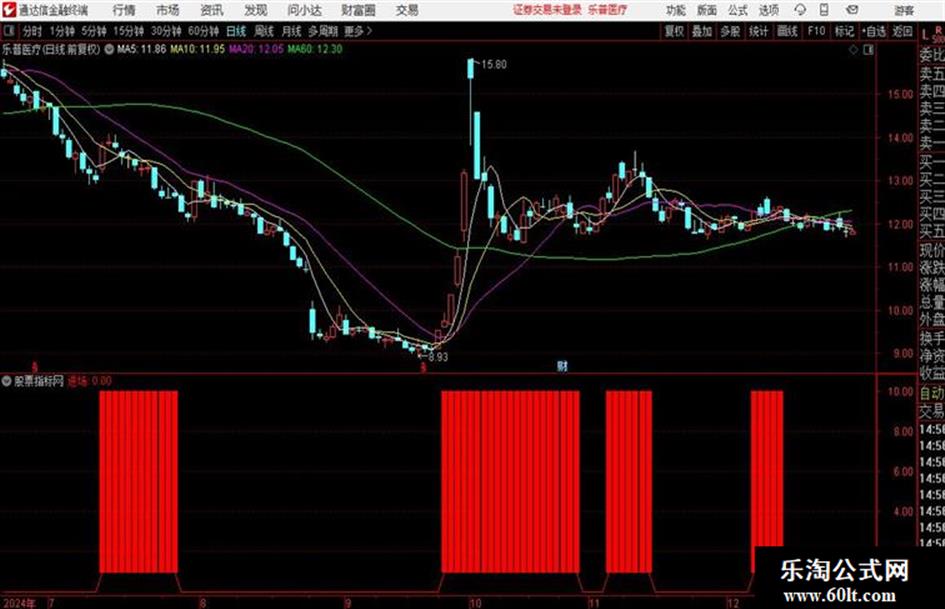The image size is (945, 609).
Task: Click the 多股 multi-stock button
Action: [730, 31]
